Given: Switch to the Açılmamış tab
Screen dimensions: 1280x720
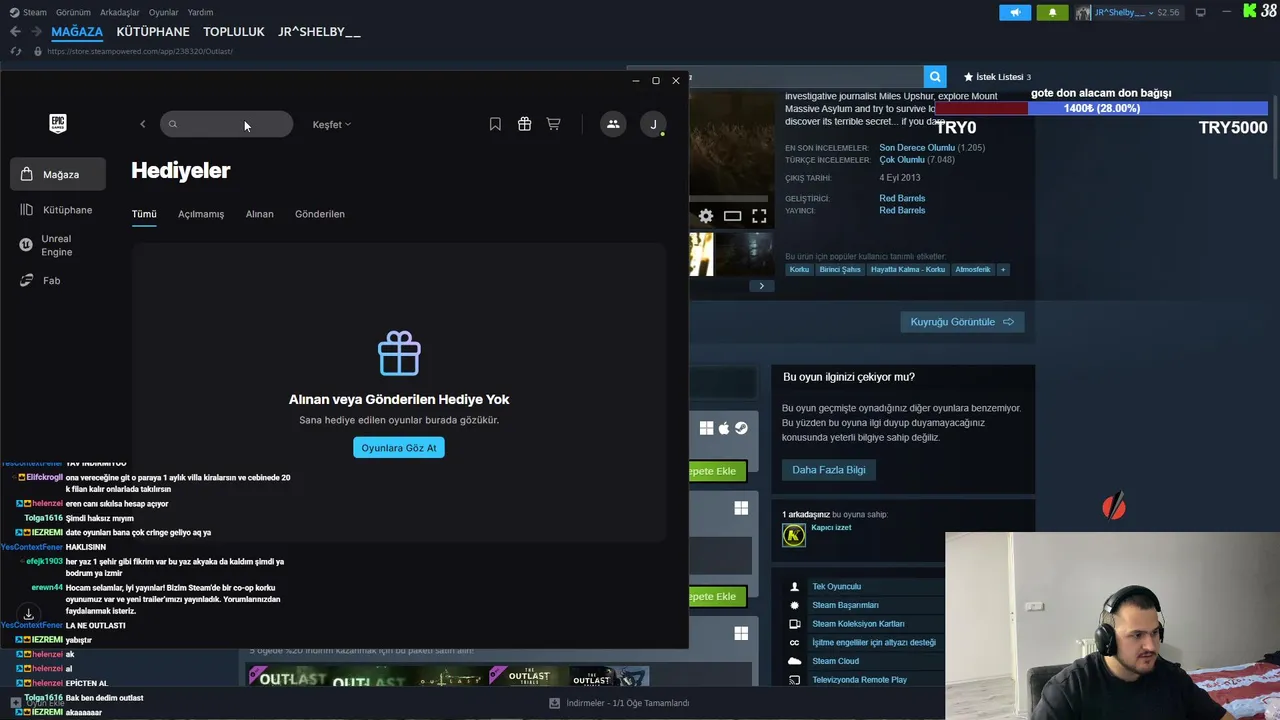Looking at the screenshot, I should pos(201,214).
